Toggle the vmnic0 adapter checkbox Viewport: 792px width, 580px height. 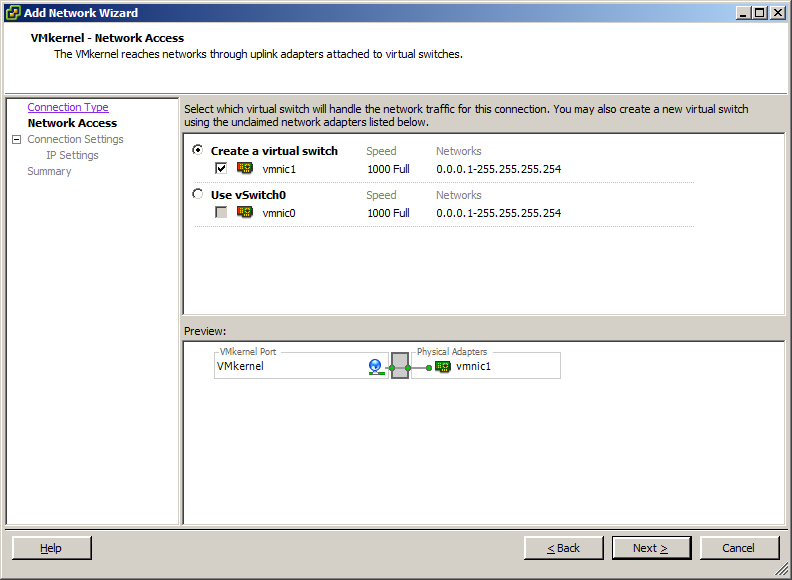(222, 213)
